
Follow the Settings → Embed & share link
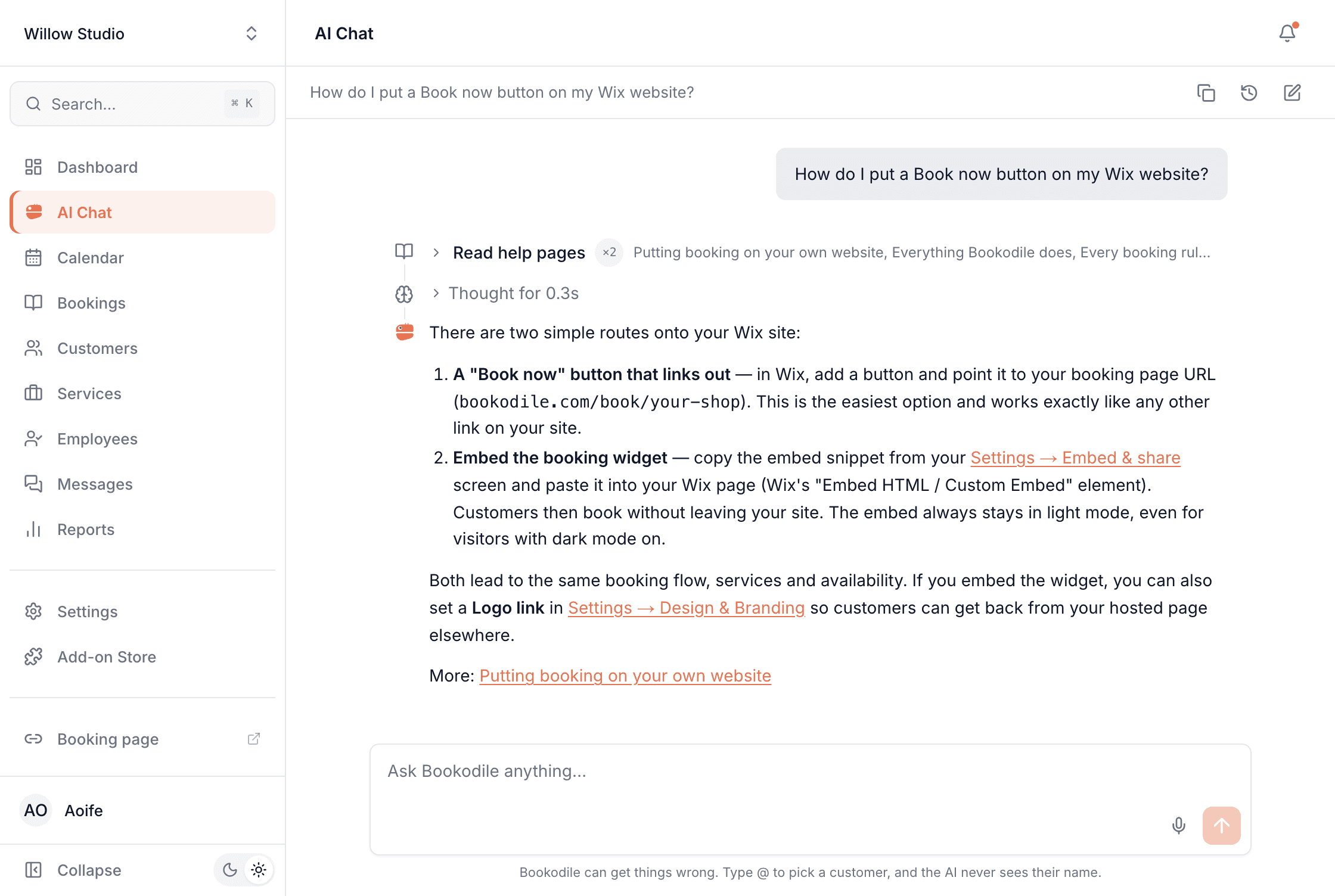tap(1075, 458)
